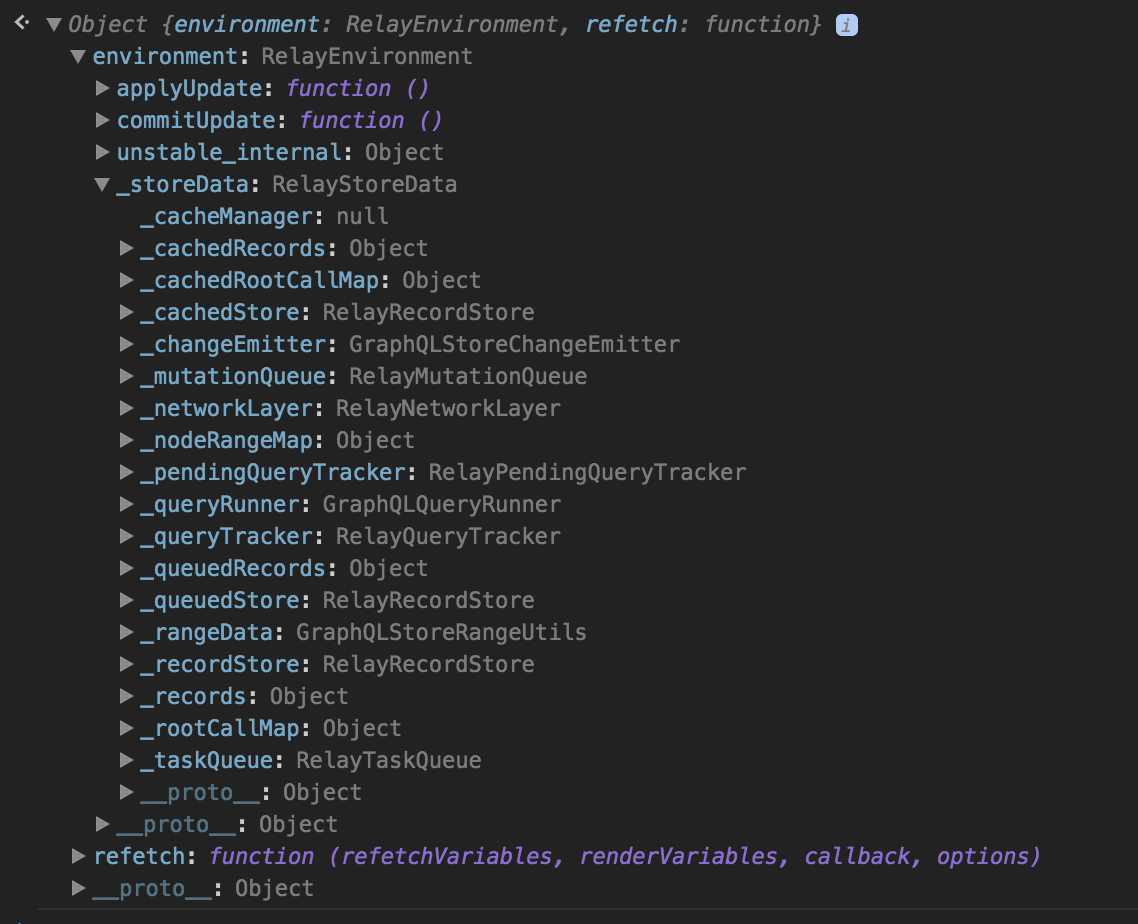Screen dimensions: 1138x924
Task: Click the 'GraphQLQueryRunner' value text
Action: [442, 504]
